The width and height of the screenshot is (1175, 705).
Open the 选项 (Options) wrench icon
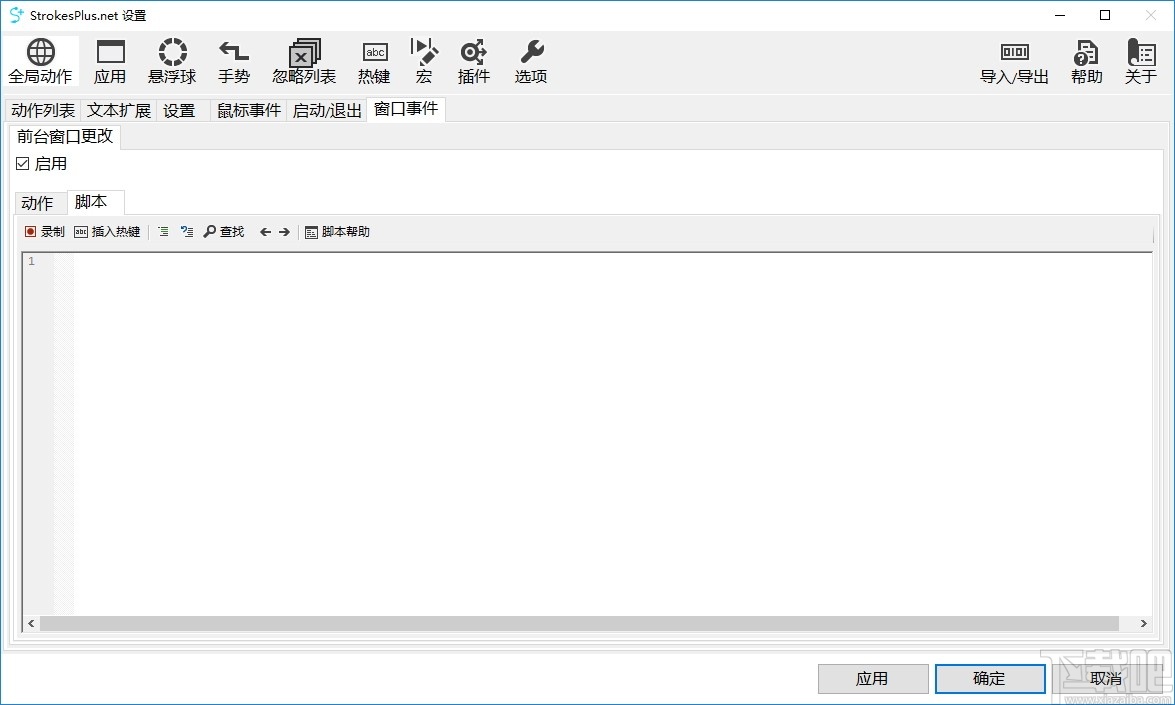coord(530,60)
